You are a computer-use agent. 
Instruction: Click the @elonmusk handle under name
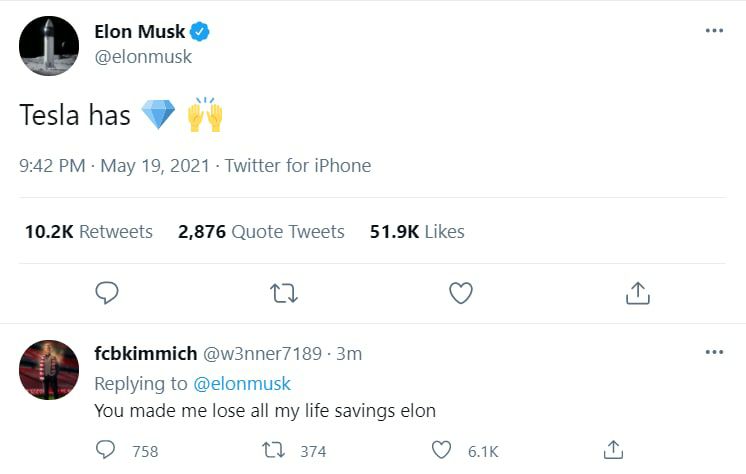pos(142,57)
